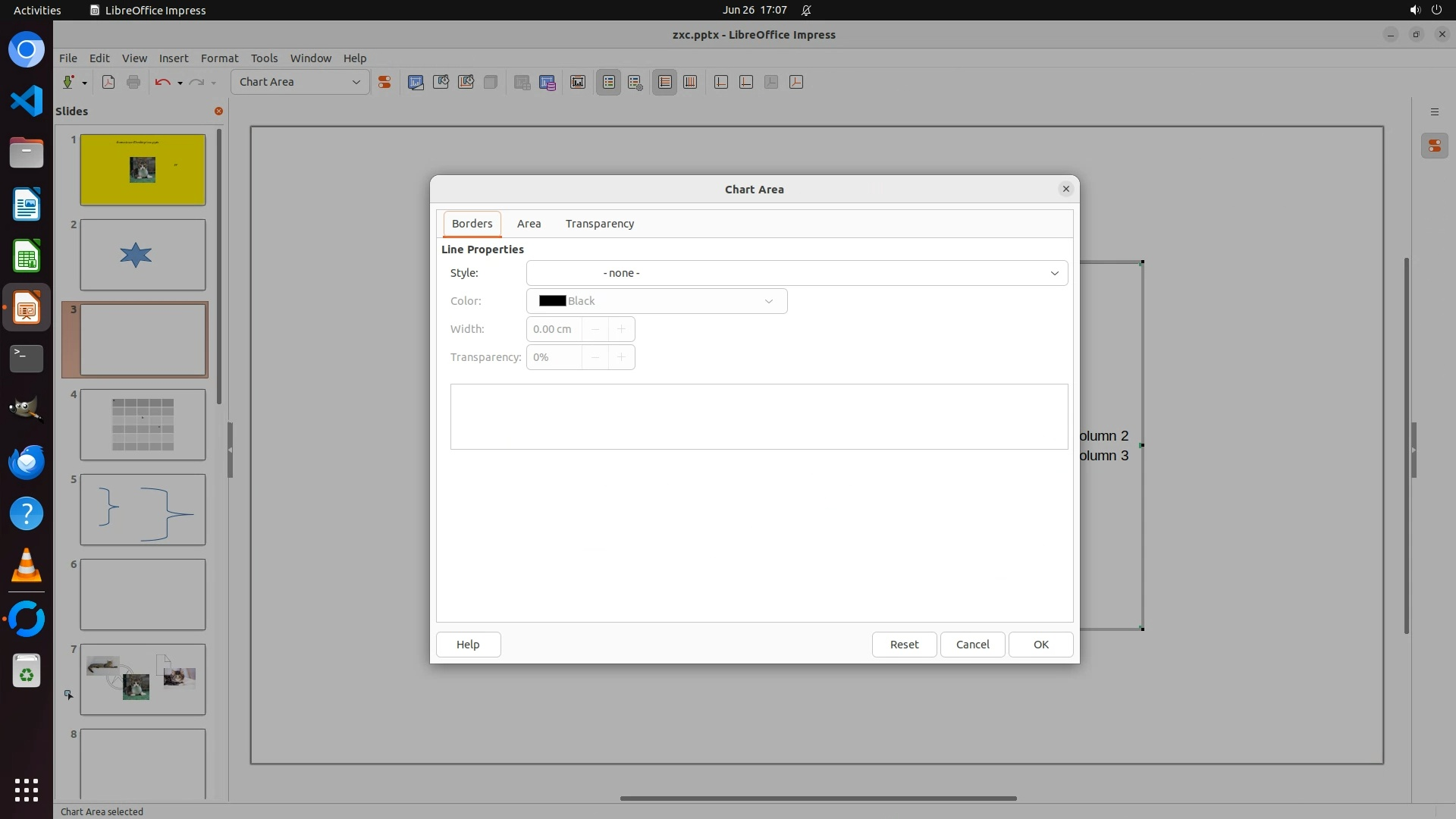
Task: Open the Chart Type icon
Action: tap(416, 82)
